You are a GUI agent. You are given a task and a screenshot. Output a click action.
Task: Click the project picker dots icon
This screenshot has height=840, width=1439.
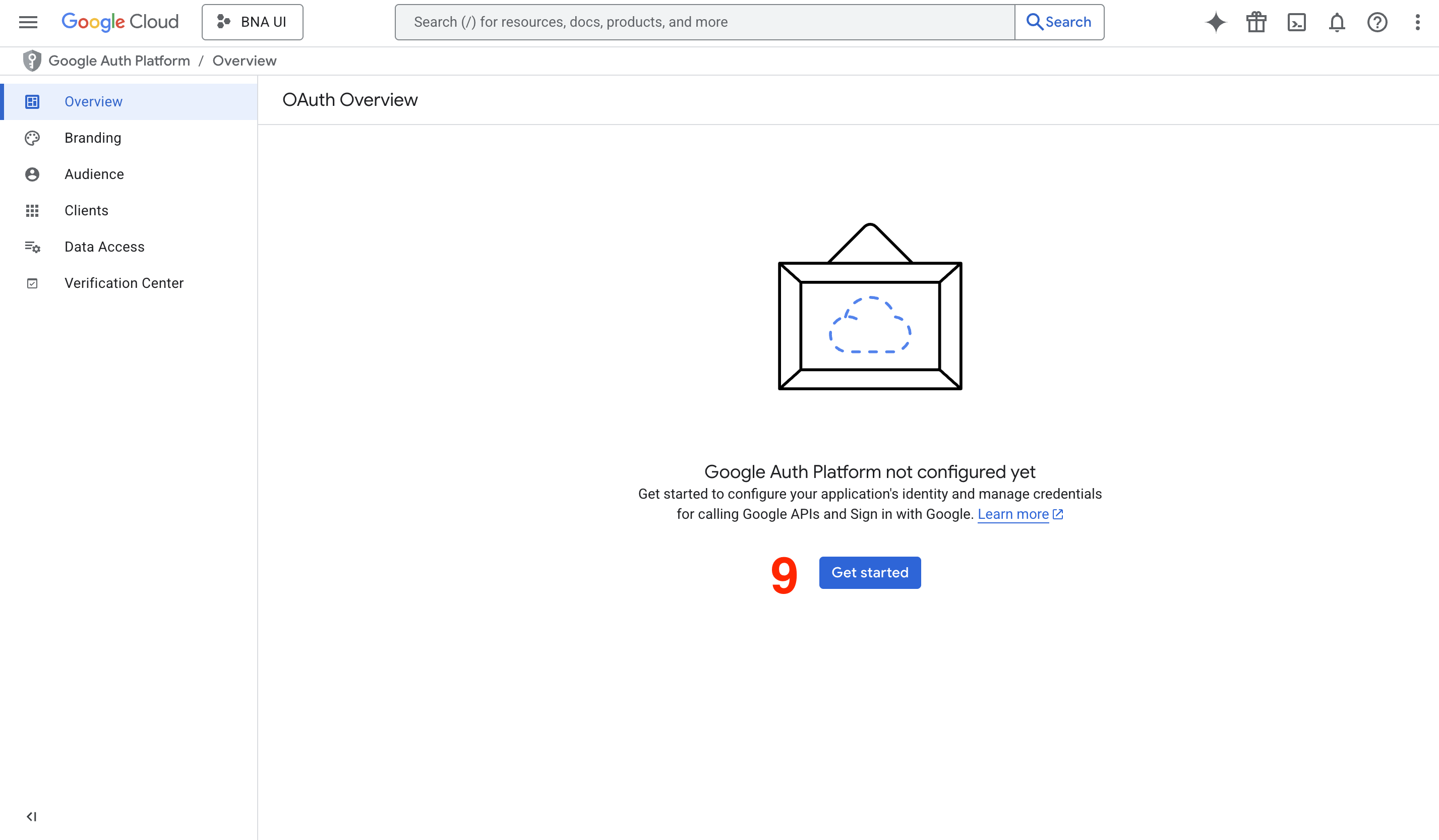(223, 22)
